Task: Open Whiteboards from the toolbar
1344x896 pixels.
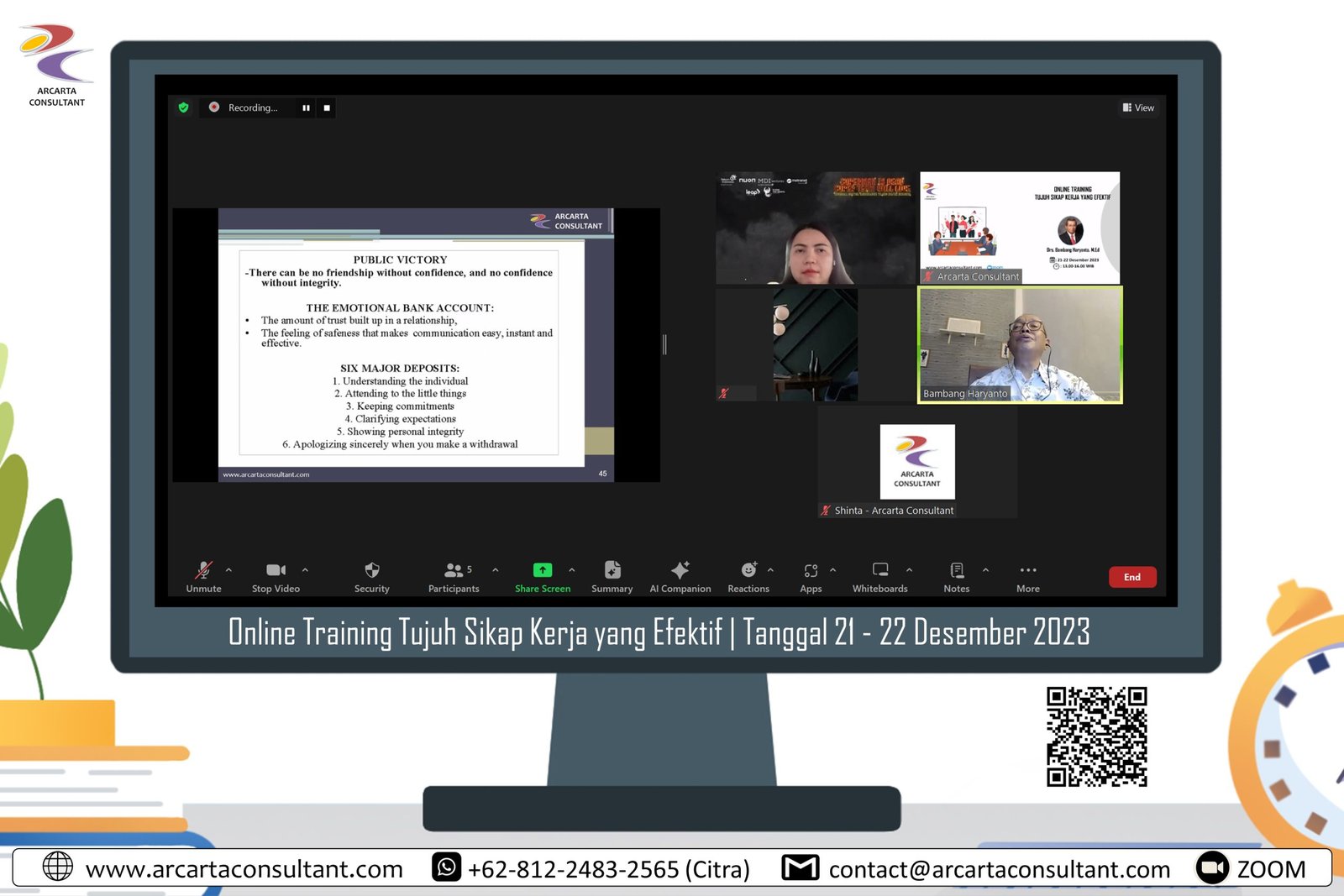Action: [x=879, y=571]
